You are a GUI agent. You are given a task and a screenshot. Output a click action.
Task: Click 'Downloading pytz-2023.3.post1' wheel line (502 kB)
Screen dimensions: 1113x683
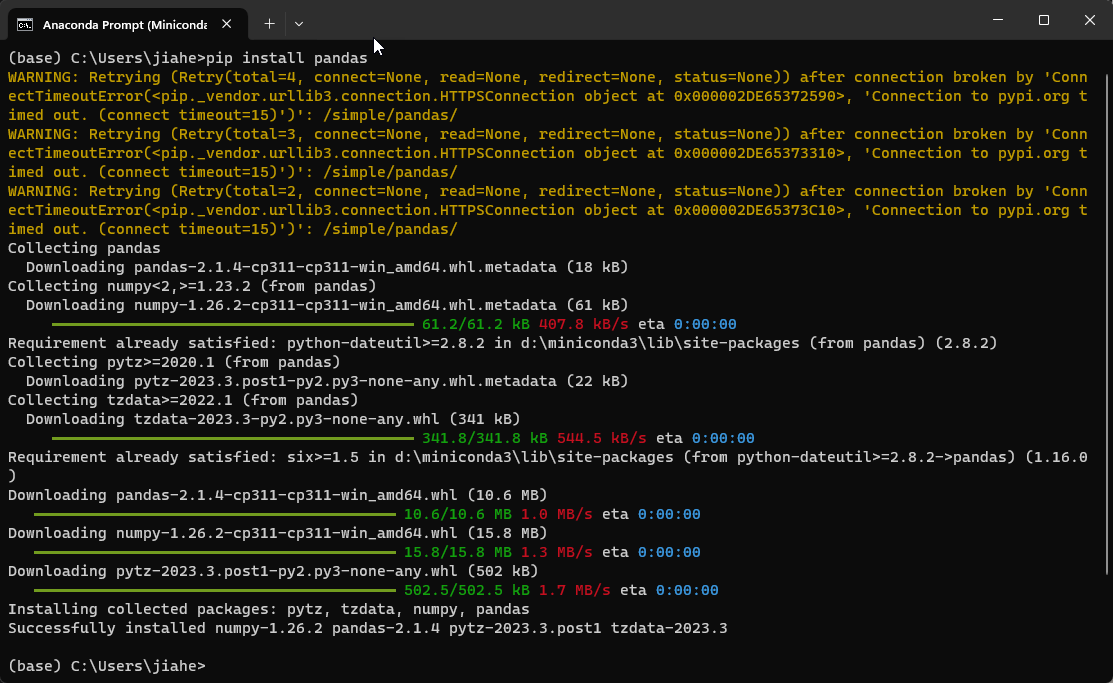[273, 571]
